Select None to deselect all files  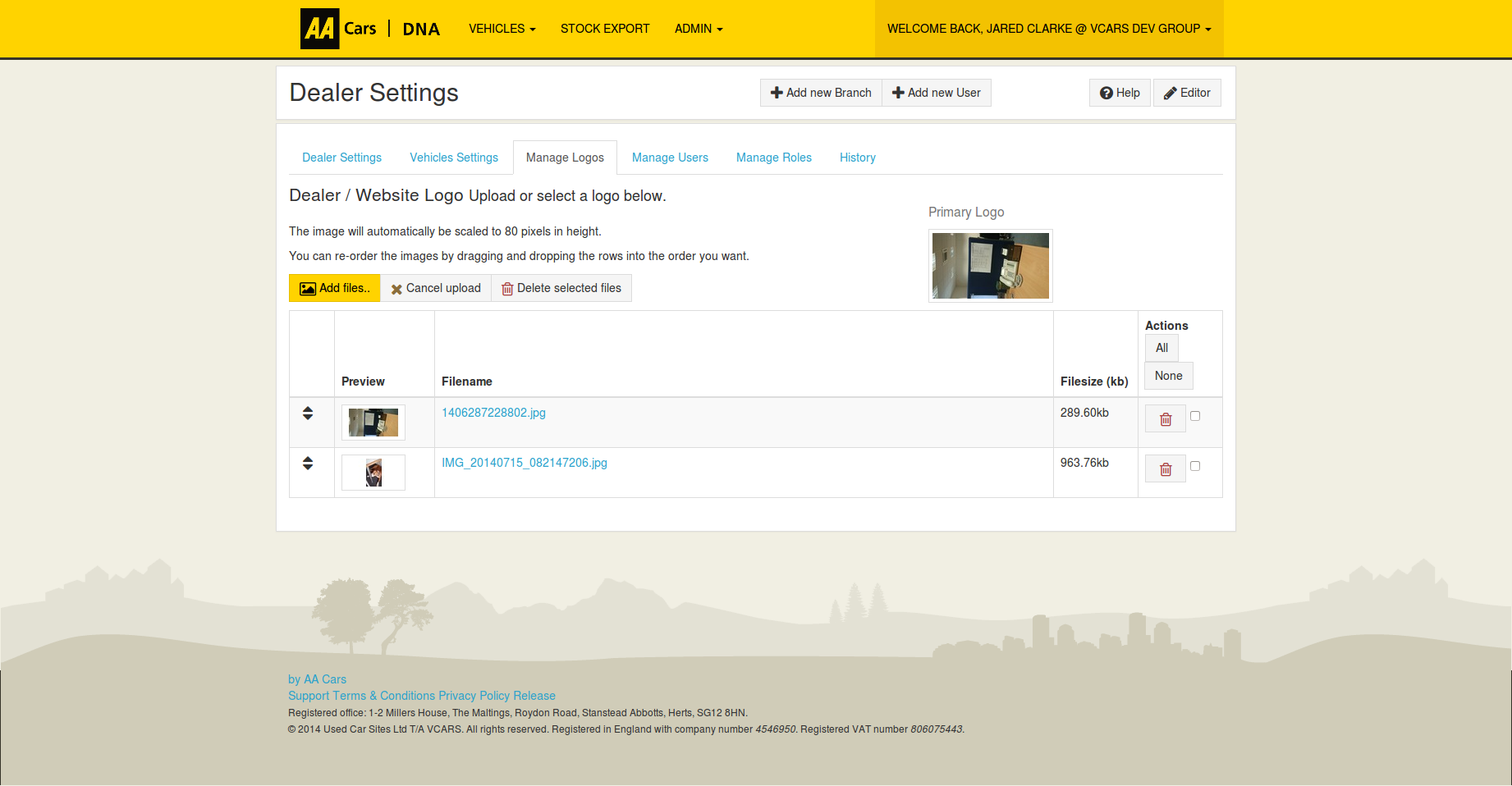click(1168, 375)
